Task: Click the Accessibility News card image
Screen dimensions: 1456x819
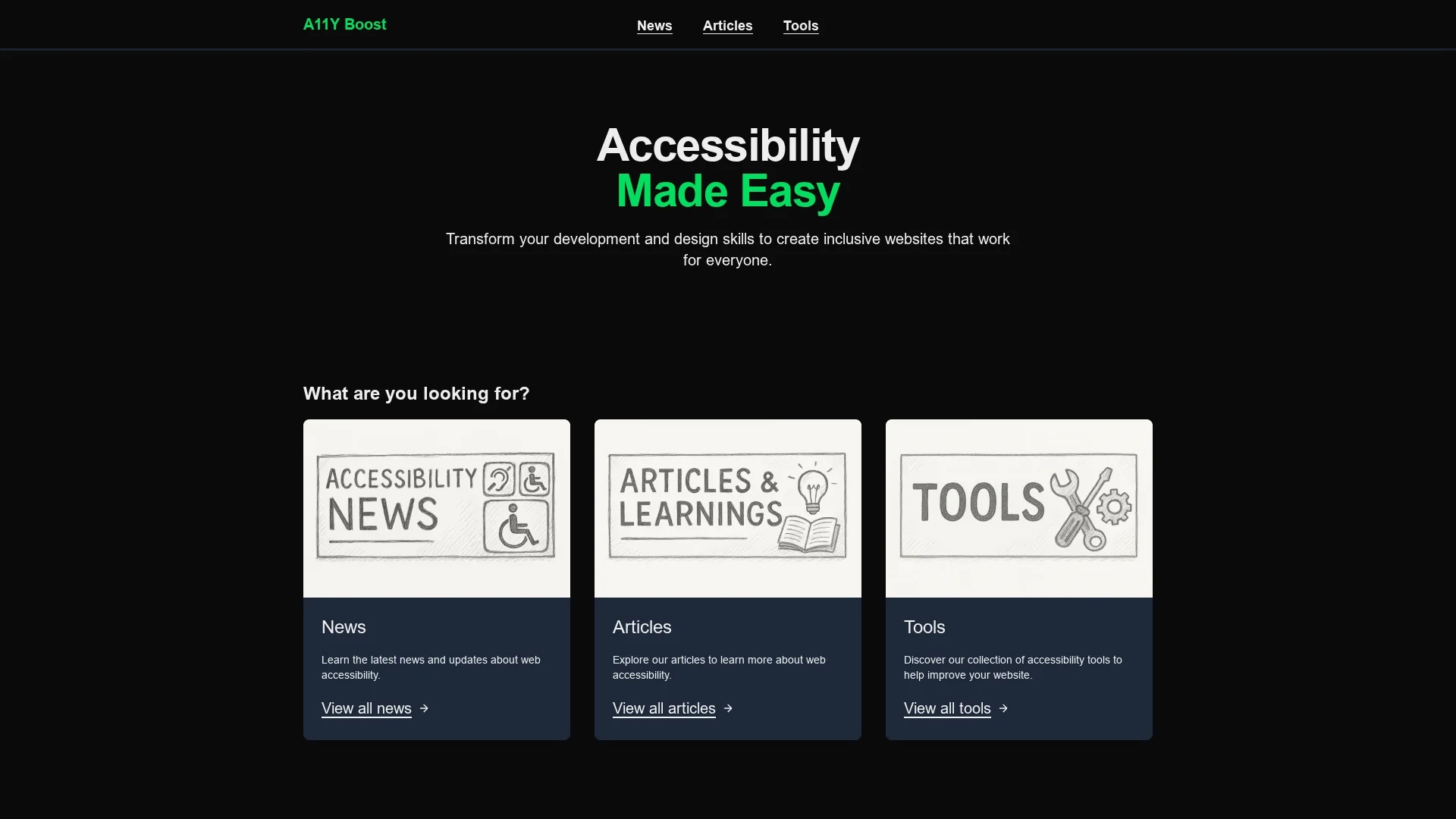Action: pos(437,508)
